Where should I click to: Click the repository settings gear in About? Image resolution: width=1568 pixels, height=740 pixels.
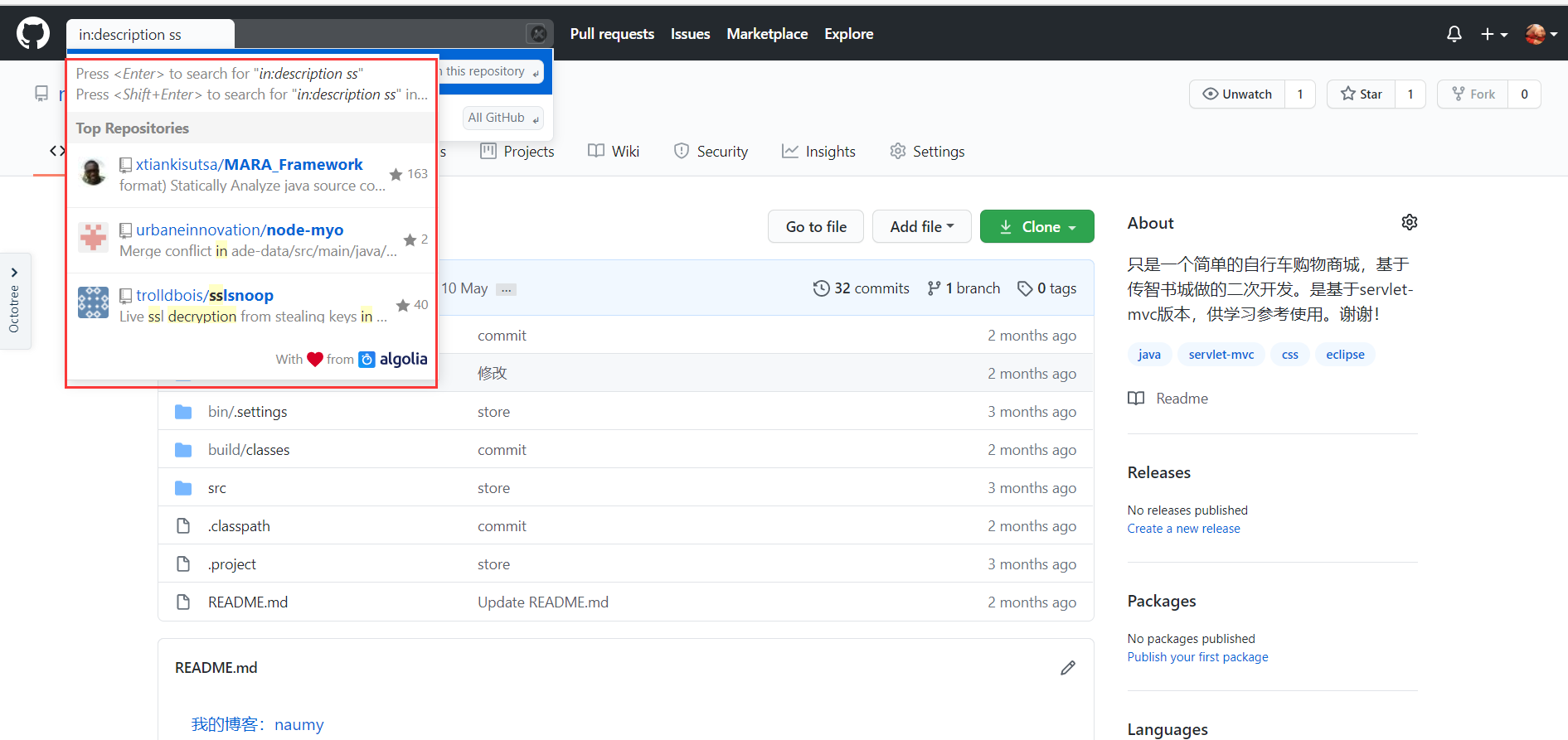[1409, 222]
